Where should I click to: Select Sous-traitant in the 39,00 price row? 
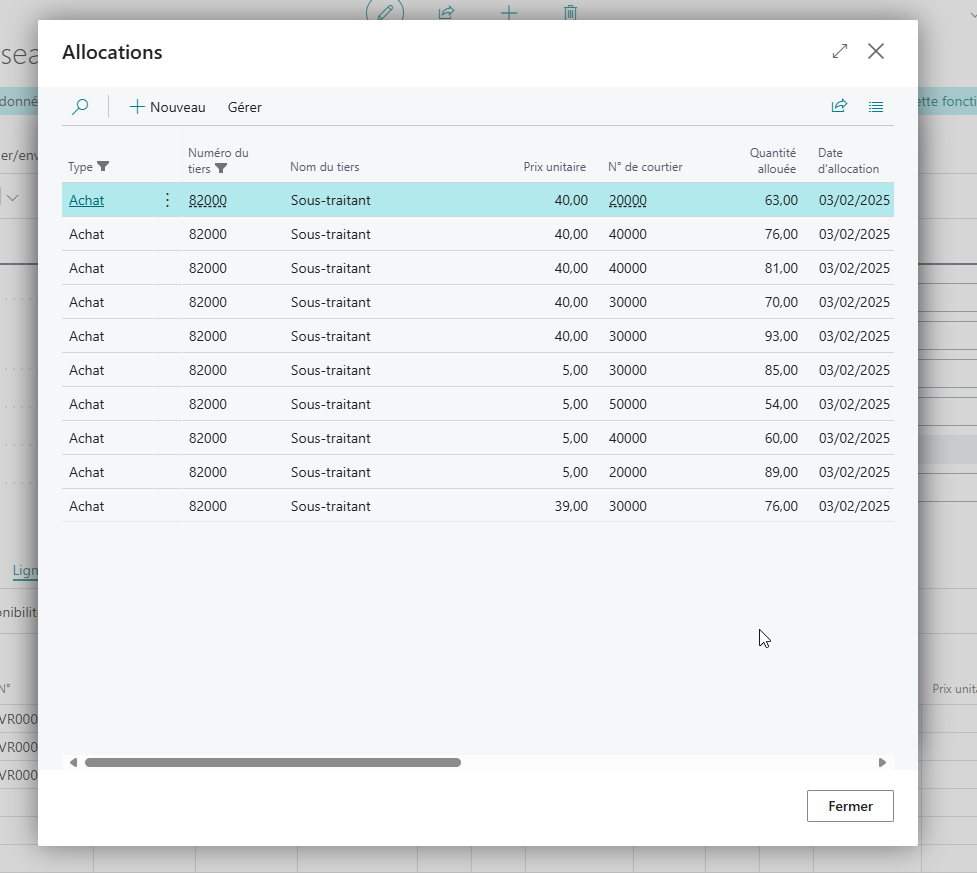pos(331,506)
